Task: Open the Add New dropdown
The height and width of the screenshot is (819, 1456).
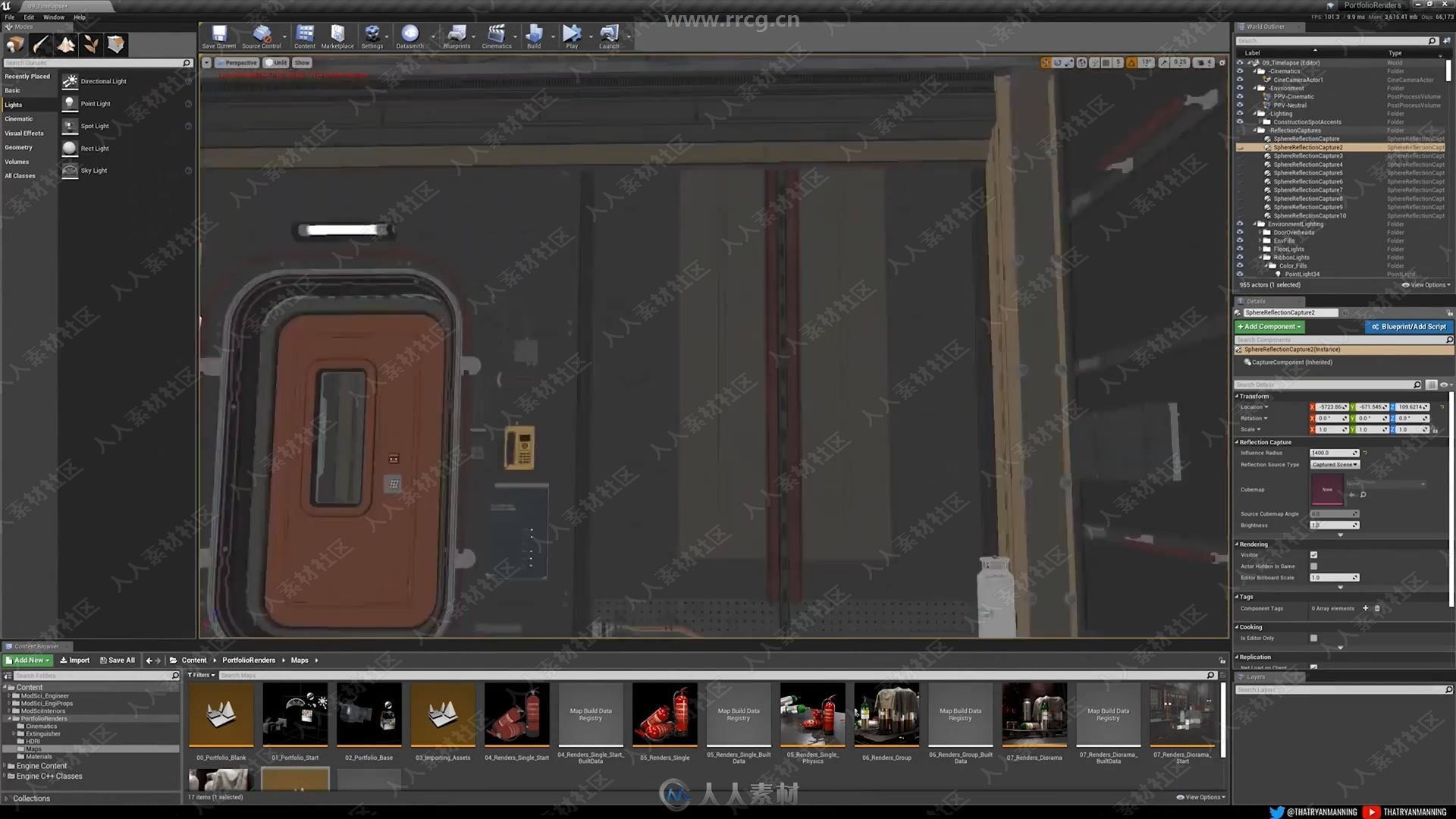Action: point(27,661)
